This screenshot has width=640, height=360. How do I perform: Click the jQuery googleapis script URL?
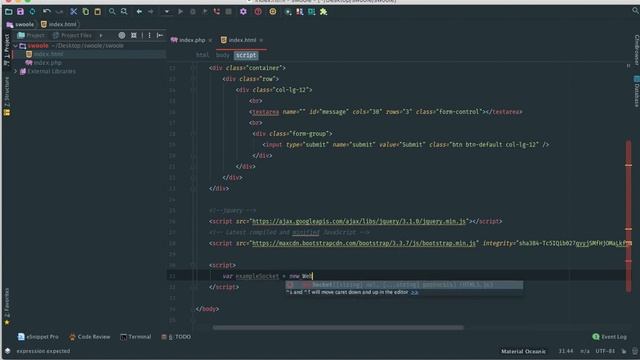359,221
